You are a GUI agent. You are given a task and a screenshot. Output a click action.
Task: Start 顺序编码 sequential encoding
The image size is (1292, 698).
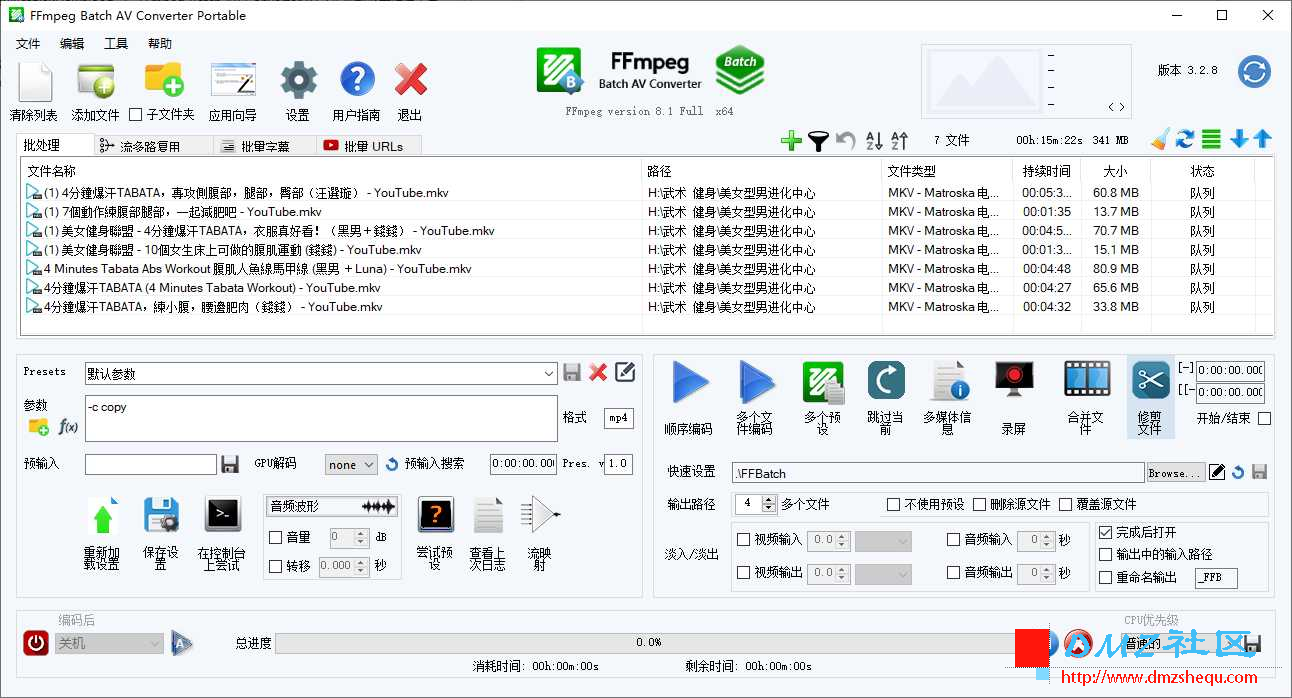tap(688, 384)
